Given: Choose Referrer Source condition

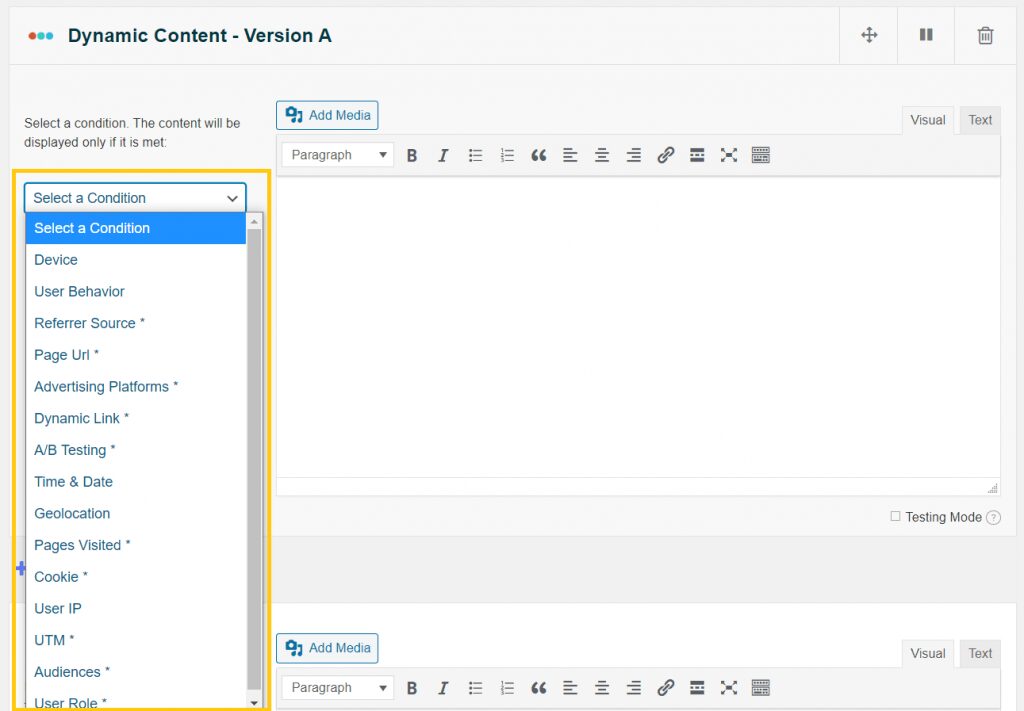Looking at the screenshot, I should pos(135,323).
